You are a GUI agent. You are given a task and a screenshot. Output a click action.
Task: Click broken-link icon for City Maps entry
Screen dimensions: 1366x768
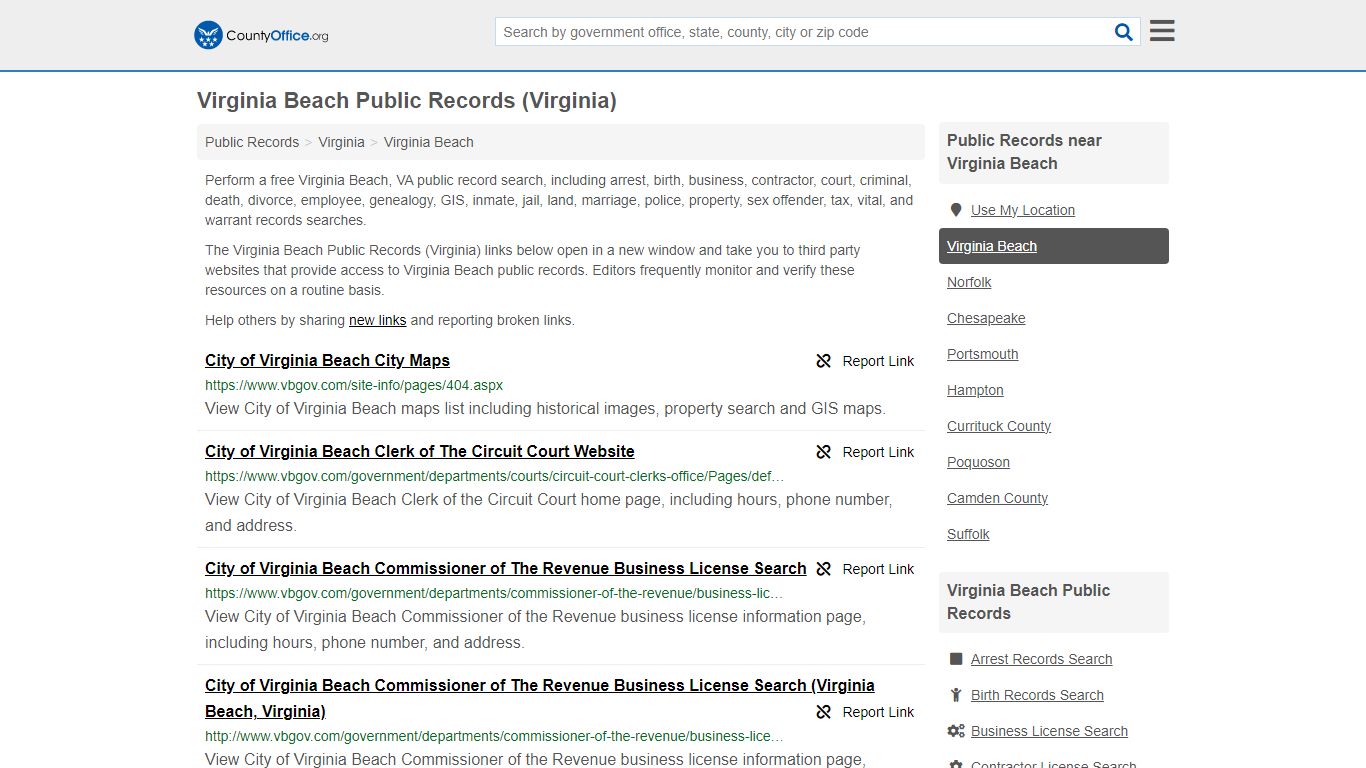coord(824,361)
